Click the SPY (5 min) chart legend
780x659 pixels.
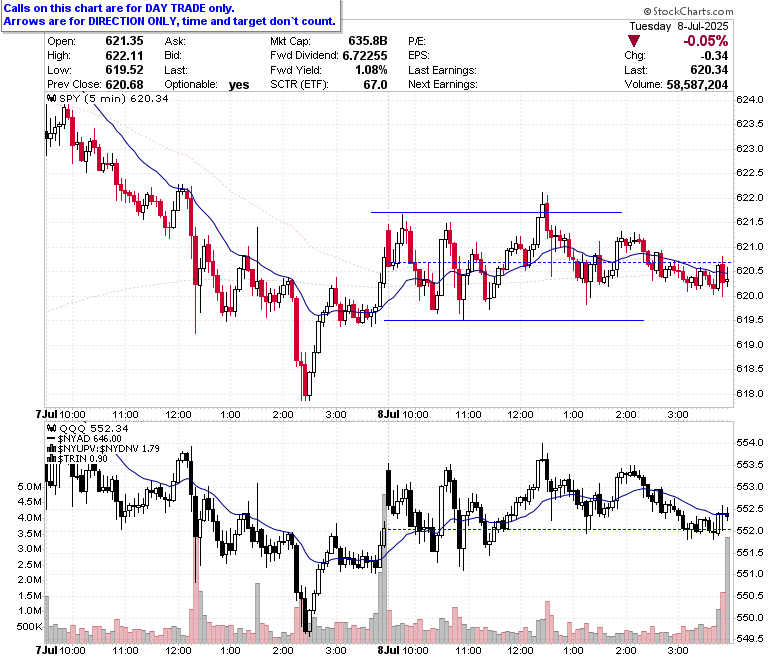(x=113, y=98)
